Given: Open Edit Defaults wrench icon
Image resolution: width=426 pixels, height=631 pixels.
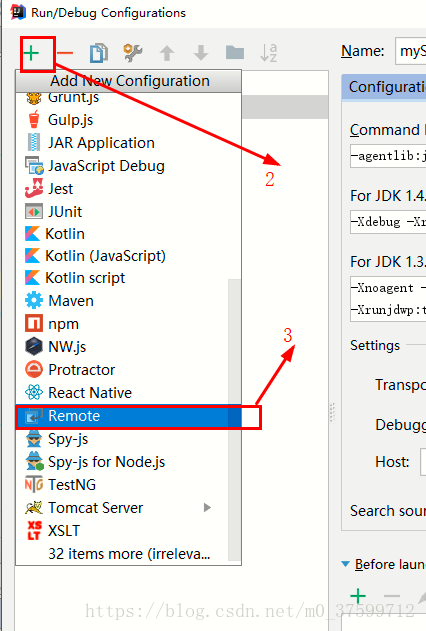Looking at the screenshot, I should 132,53.
